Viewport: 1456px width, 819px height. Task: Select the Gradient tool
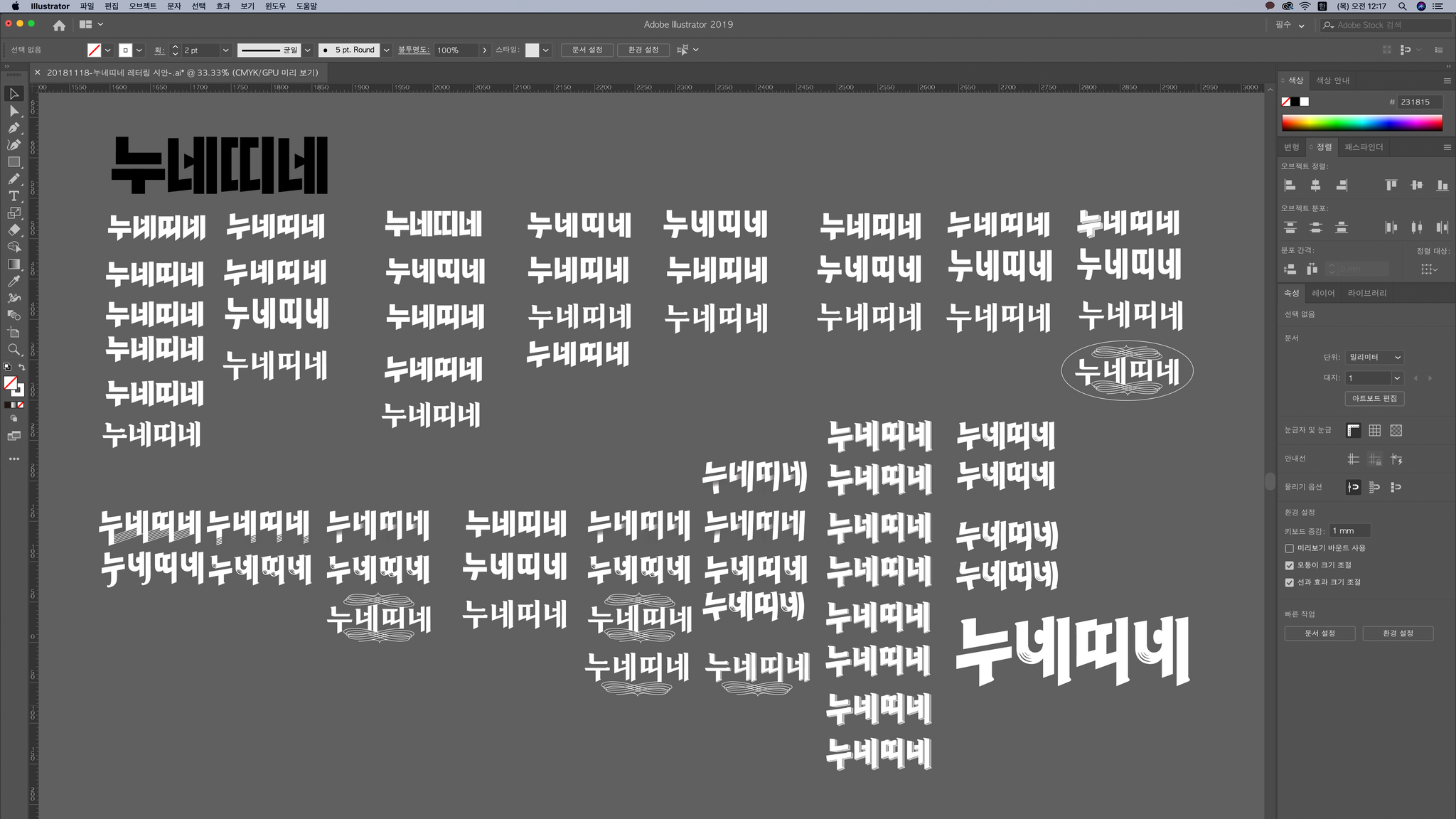click(14, 264)
